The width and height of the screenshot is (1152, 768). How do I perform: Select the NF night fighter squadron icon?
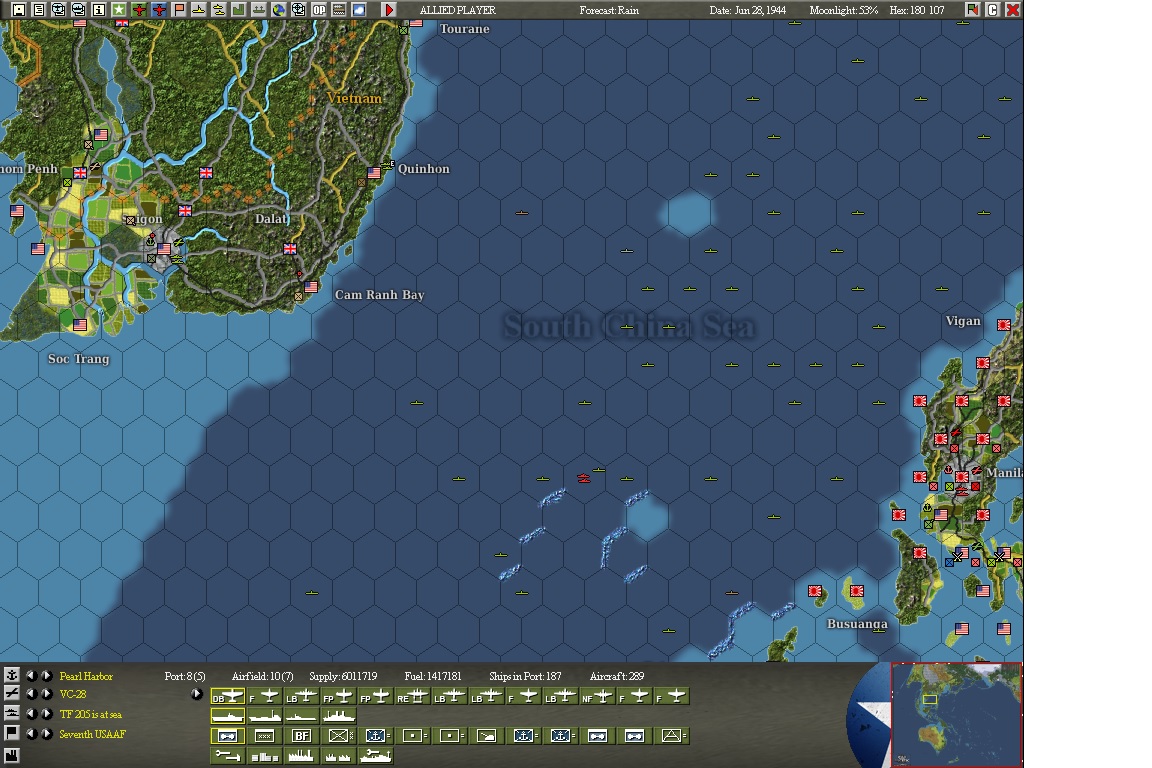point(596,696)
